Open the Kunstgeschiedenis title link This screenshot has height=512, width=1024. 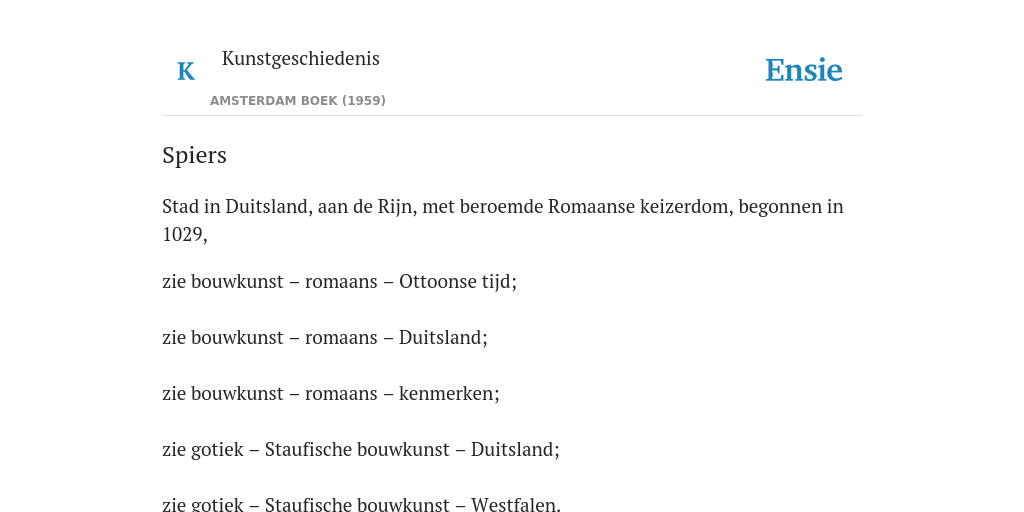click(x=300, y=59)
